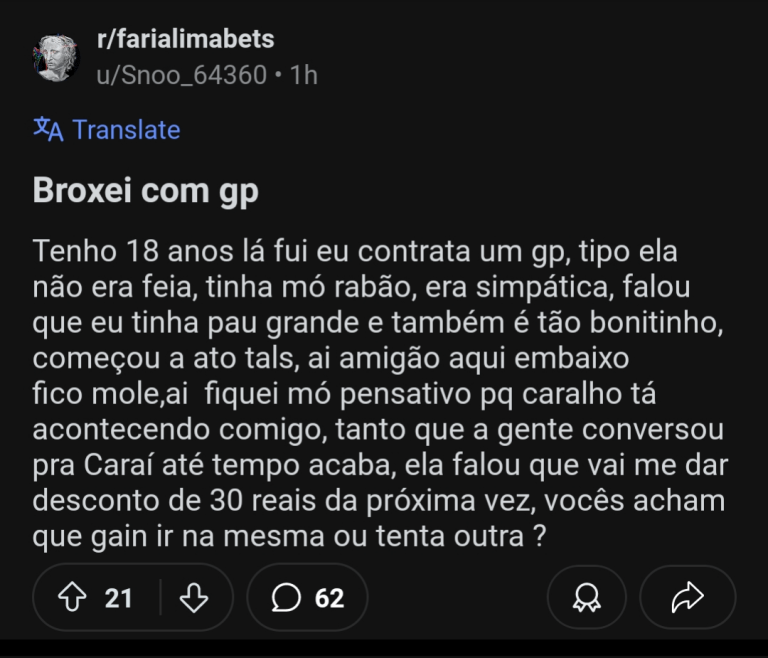
Task: Open comments via the speech bubble icon
Action: click(x=287, y=597)
